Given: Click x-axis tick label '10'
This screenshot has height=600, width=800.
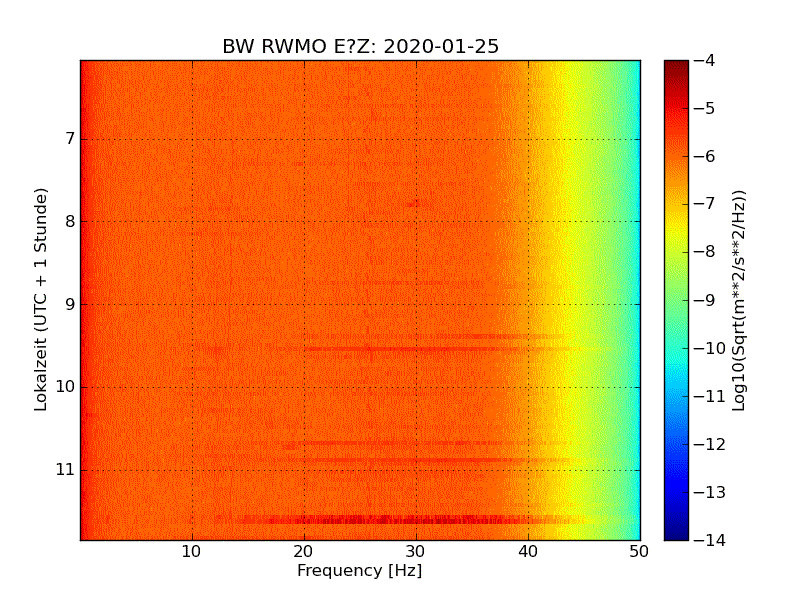Looking at the screenshot, I should [192, 552].
